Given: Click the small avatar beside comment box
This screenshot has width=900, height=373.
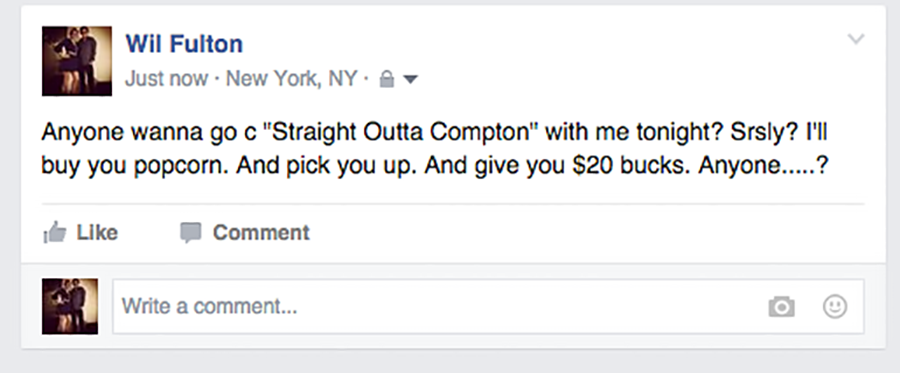Looking at the screenshot, I should click(70, 306).
